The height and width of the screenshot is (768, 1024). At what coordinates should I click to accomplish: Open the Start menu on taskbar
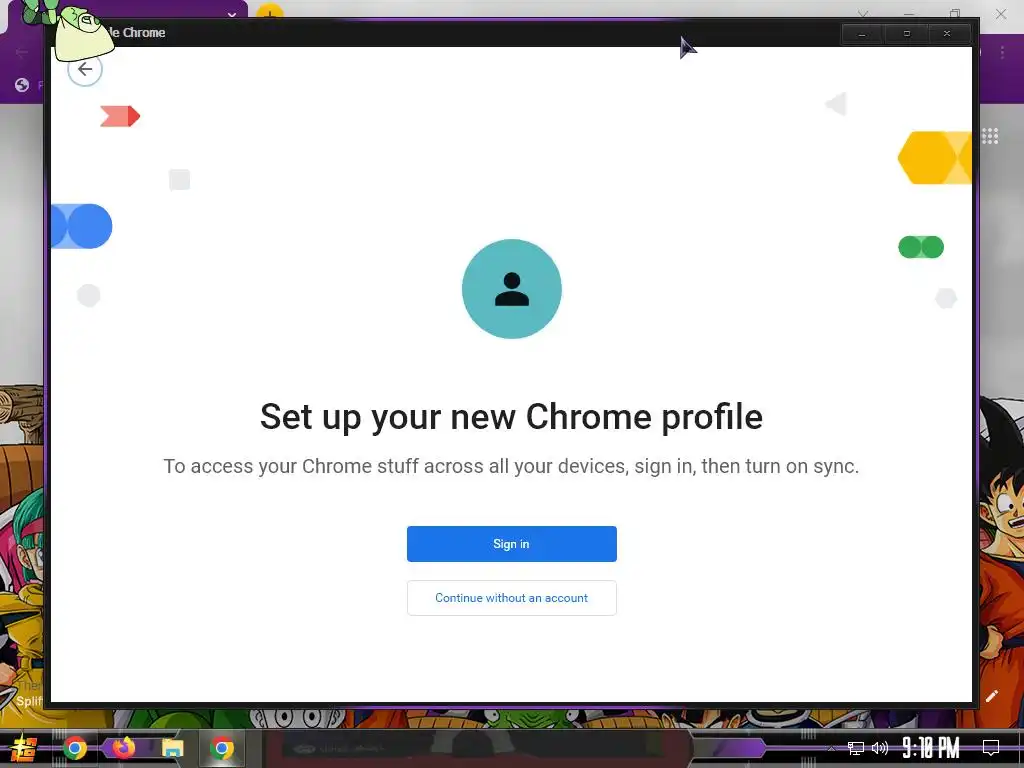point(24,748)
